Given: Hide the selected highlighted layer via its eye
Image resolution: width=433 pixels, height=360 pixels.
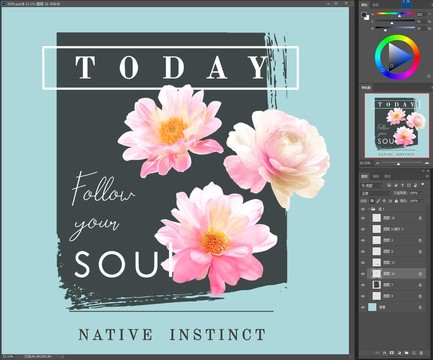Looking at the screenshot, I should [363, 274].
